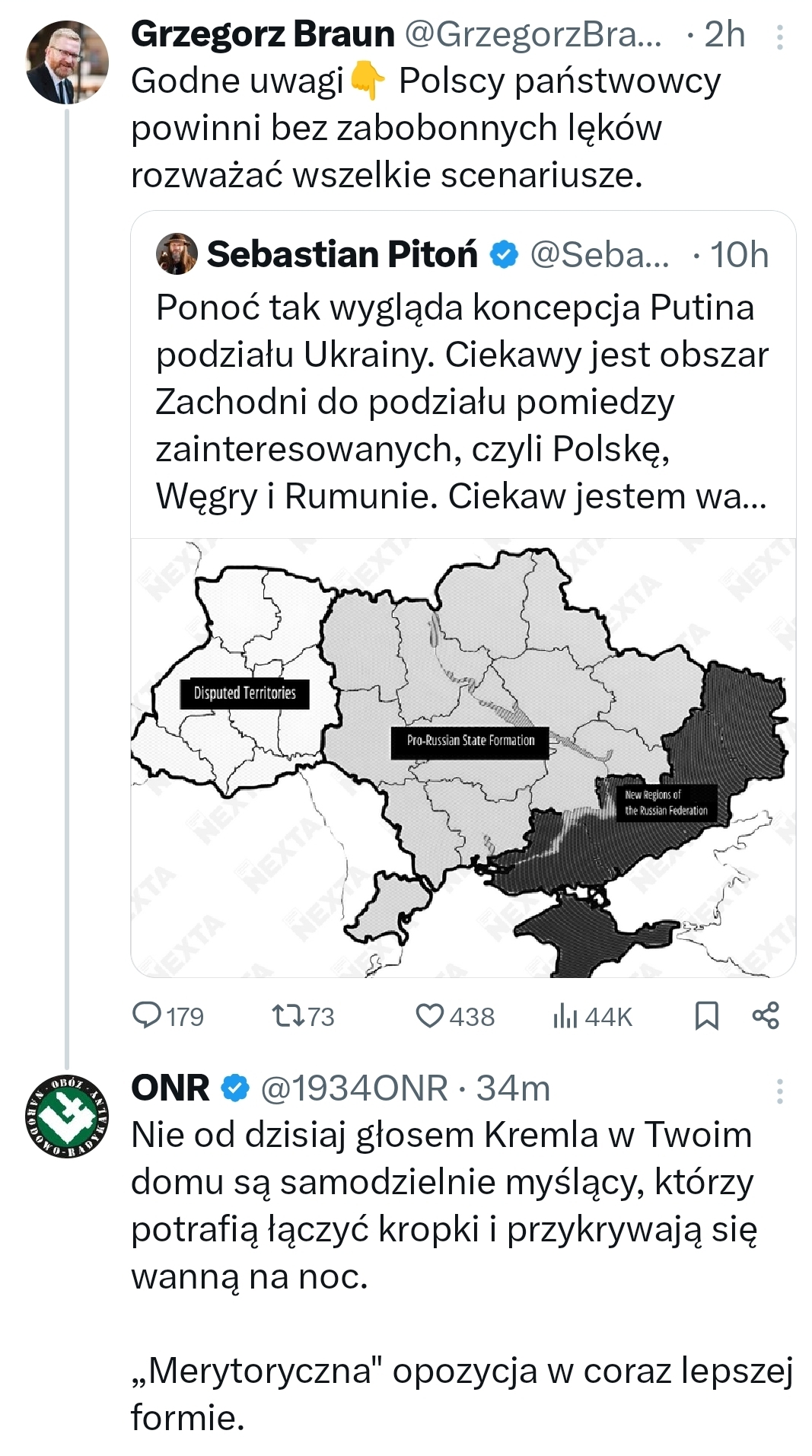Click the Sebastian Pitoń author name
Screen dimensions: 812x1456
[x=342, y=254]
